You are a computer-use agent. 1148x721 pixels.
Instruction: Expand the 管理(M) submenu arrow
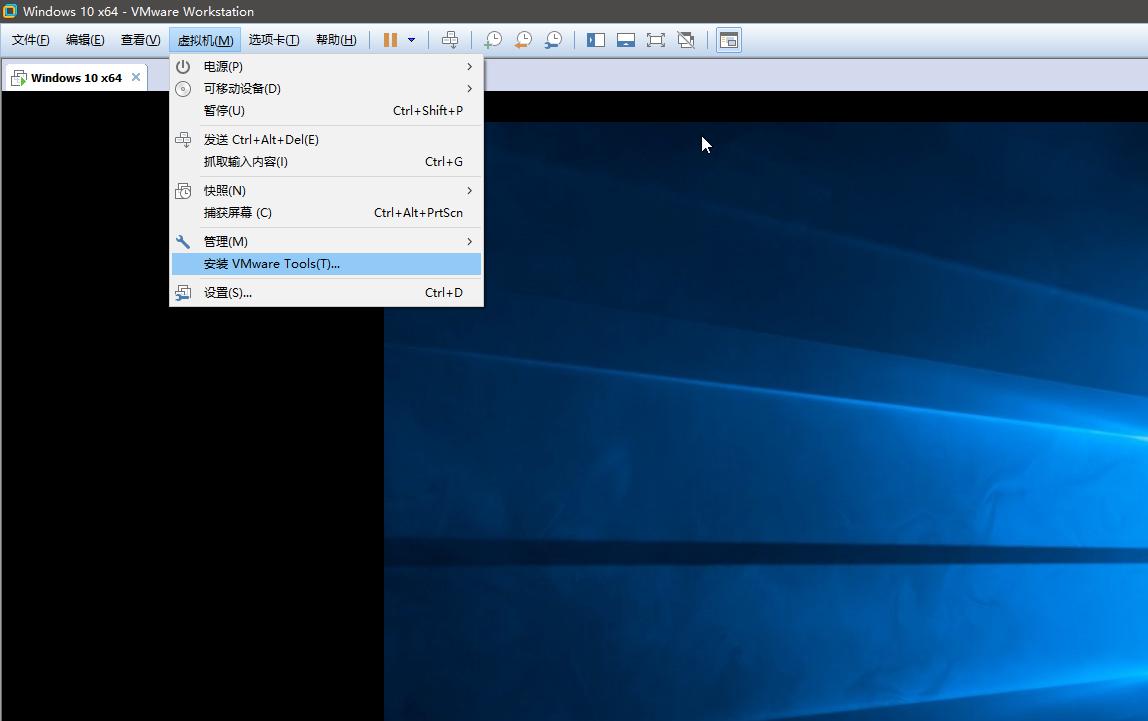[469, 242]
